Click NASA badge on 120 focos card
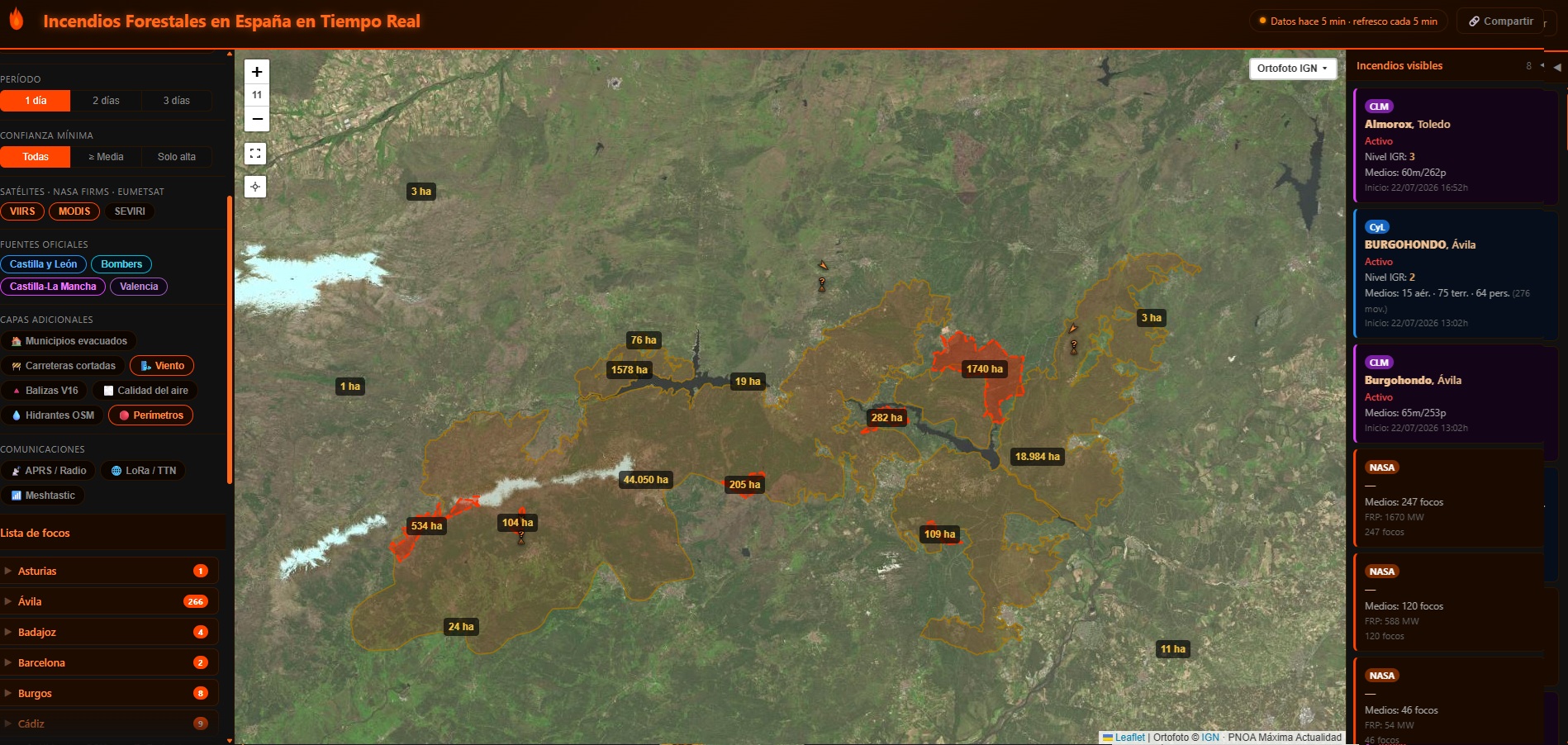This screenshot has width=1568, height=745. pos(1381,572)
